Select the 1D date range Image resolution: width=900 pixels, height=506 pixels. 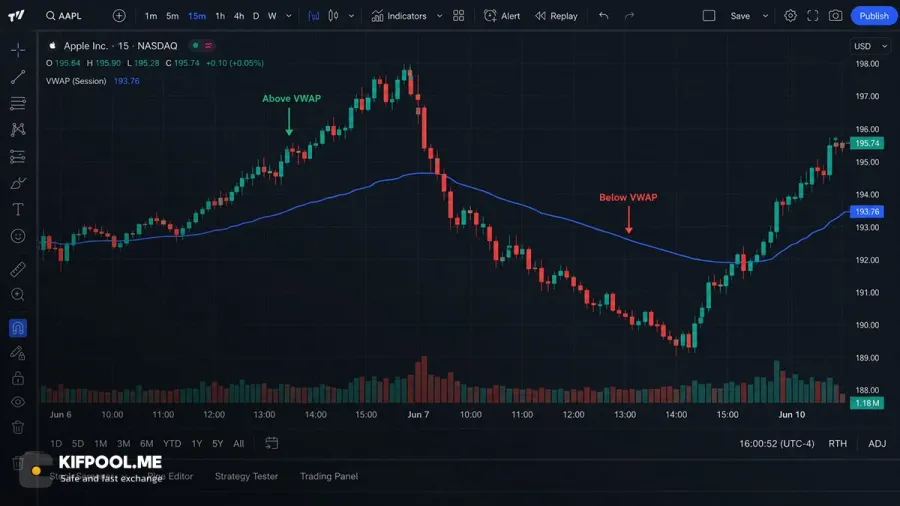(x=56, y=443)
